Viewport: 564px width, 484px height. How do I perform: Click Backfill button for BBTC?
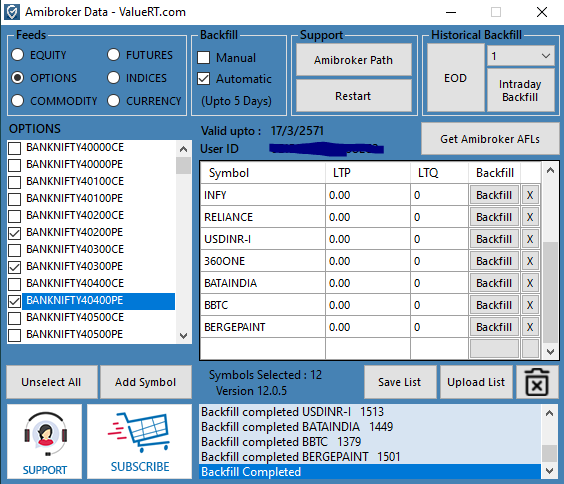tap(494, 305)
